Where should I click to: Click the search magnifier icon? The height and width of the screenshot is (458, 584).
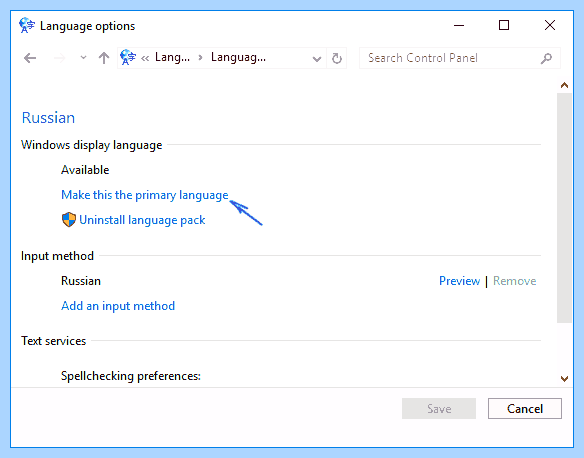(x=546, y=58)
